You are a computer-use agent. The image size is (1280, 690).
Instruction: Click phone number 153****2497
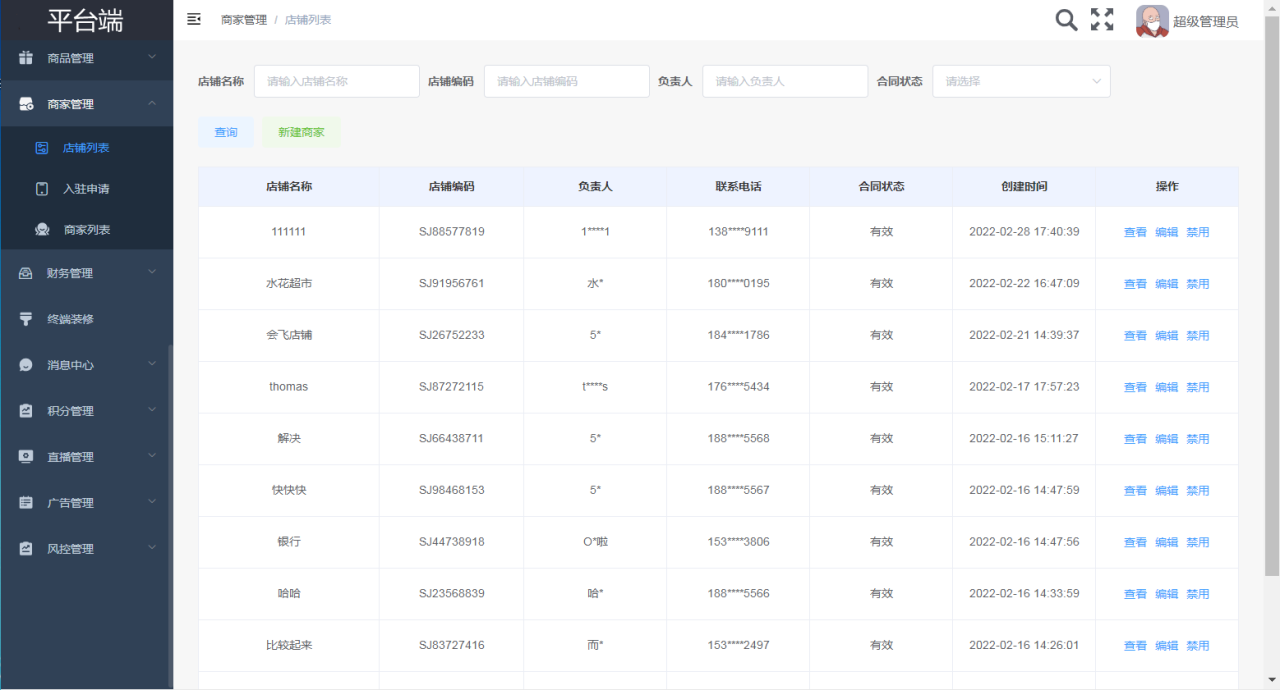[x=738, y=645]
